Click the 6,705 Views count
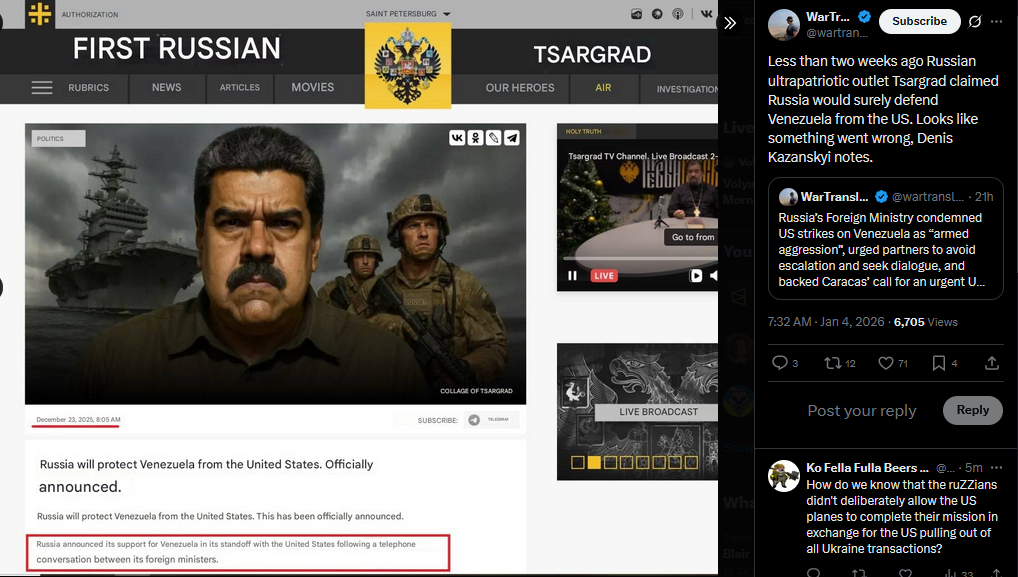This screenshot has height=577, width=1018. coord(926,322)
